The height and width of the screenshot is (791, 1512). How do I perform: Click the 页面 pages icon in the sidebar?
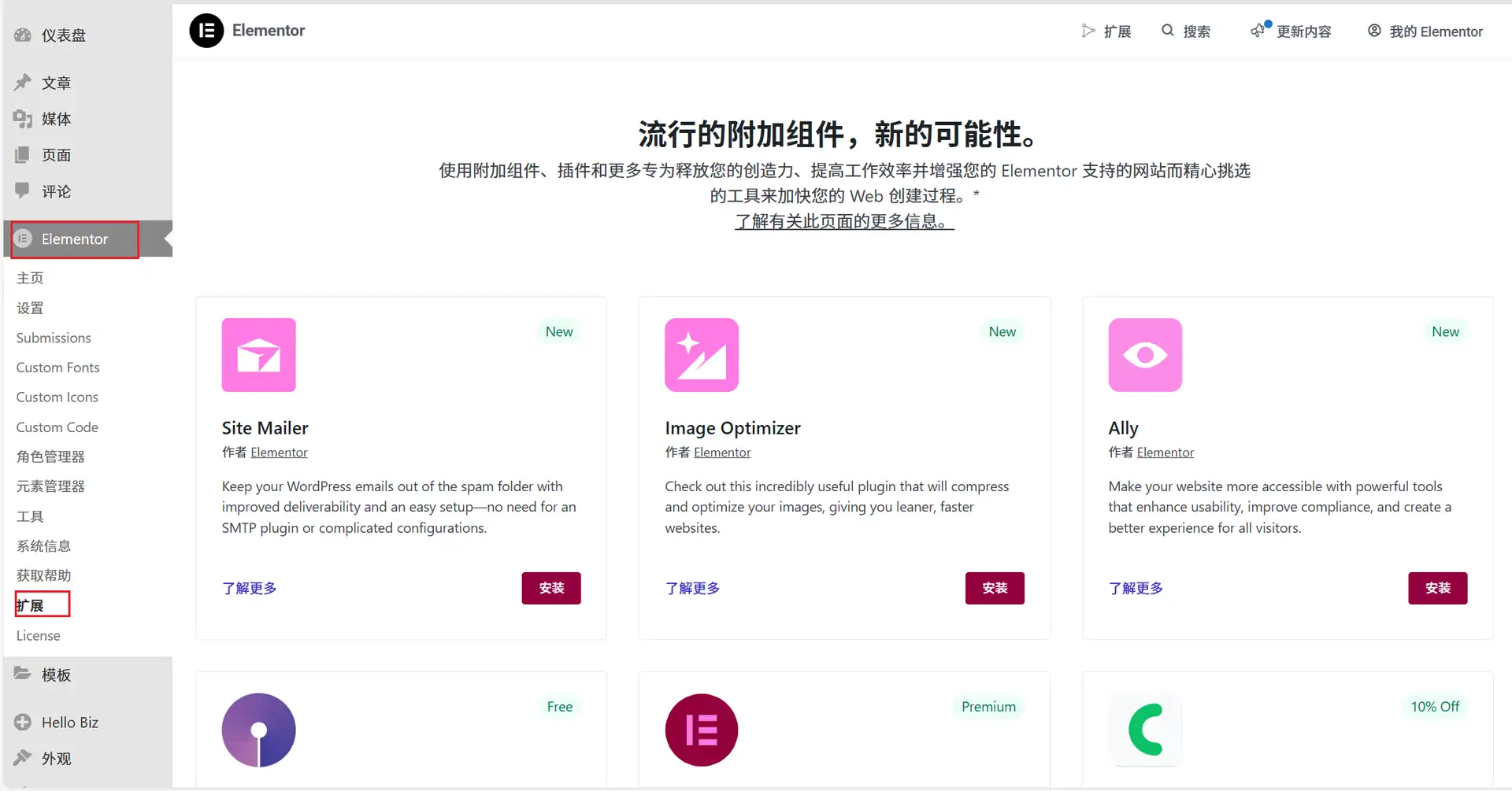pos(23,155)
